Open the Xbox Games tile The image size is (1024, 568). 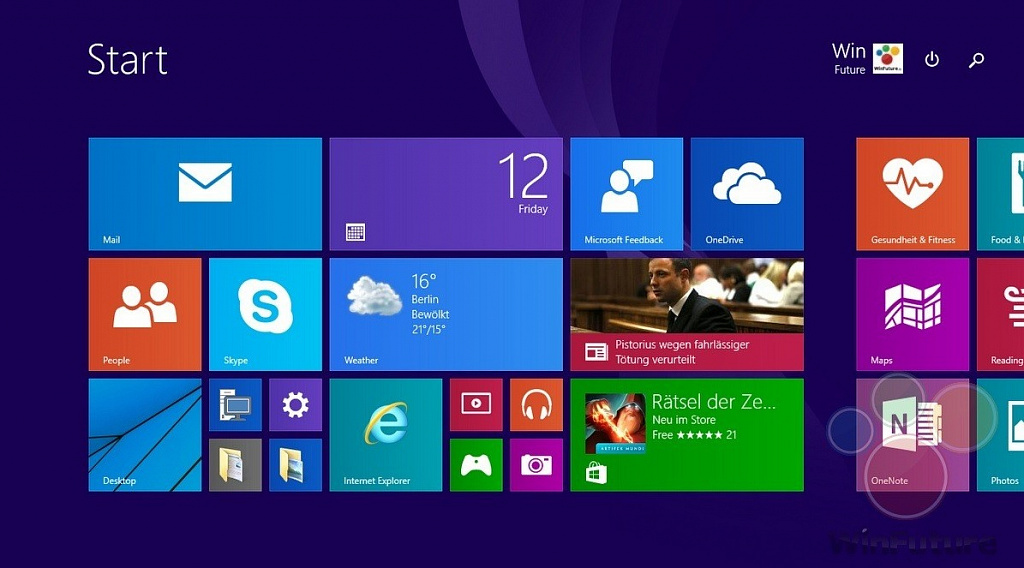pyautogui.click(x=476, y=465)
